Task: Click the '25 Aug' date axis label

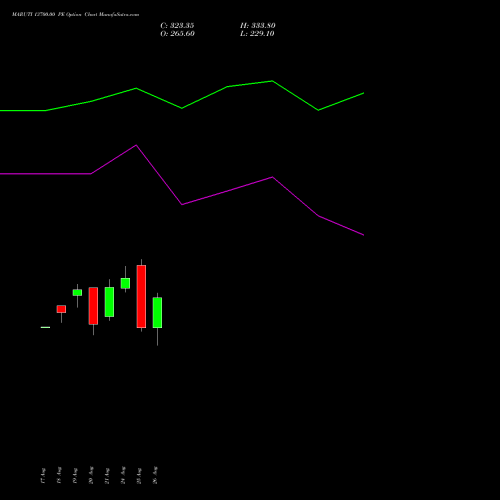Action: (139, 476)
